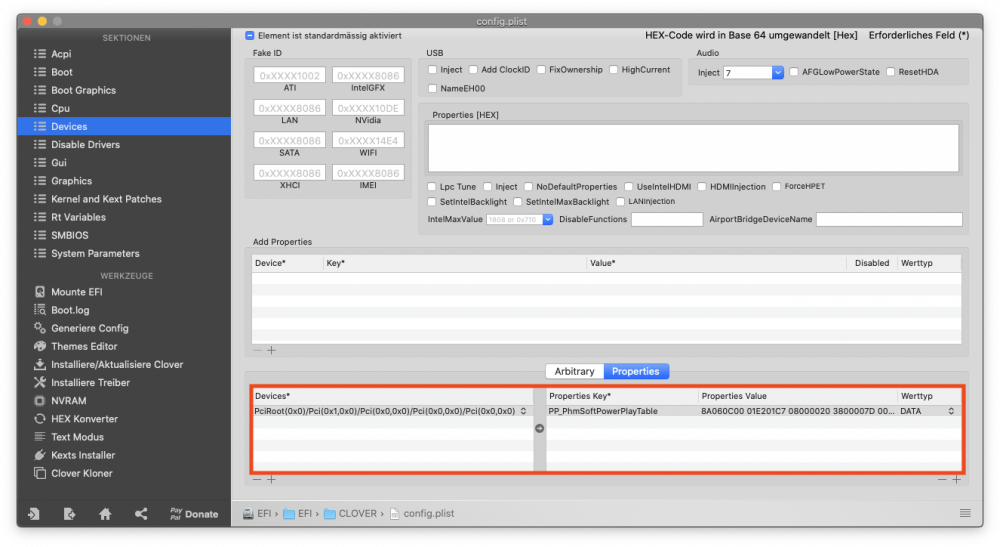Remove property key with right minus
Viewport: 1000px width, 547px height.
click(x=942, y=479)
